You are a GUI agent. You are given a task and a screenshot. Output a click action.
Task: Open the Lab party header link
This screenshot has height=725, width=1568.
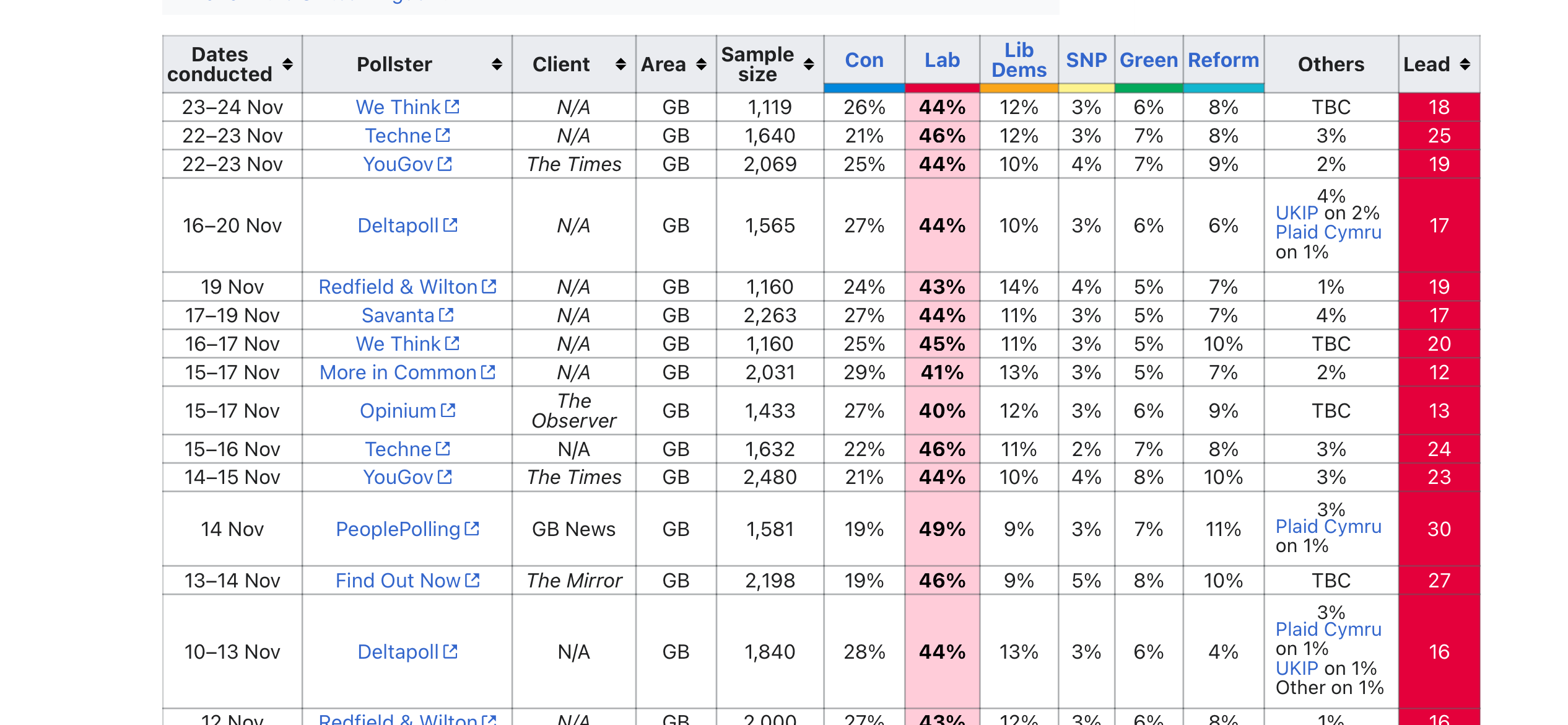942,60
